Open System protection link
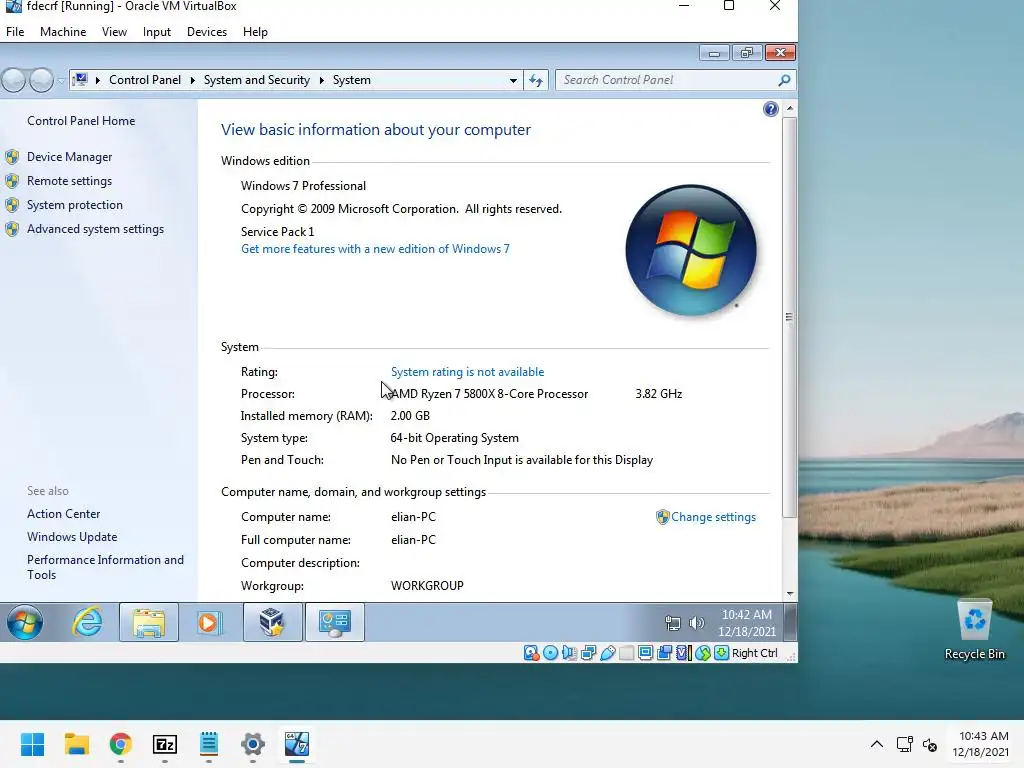1024x768 pixels. tap(74, 205)
